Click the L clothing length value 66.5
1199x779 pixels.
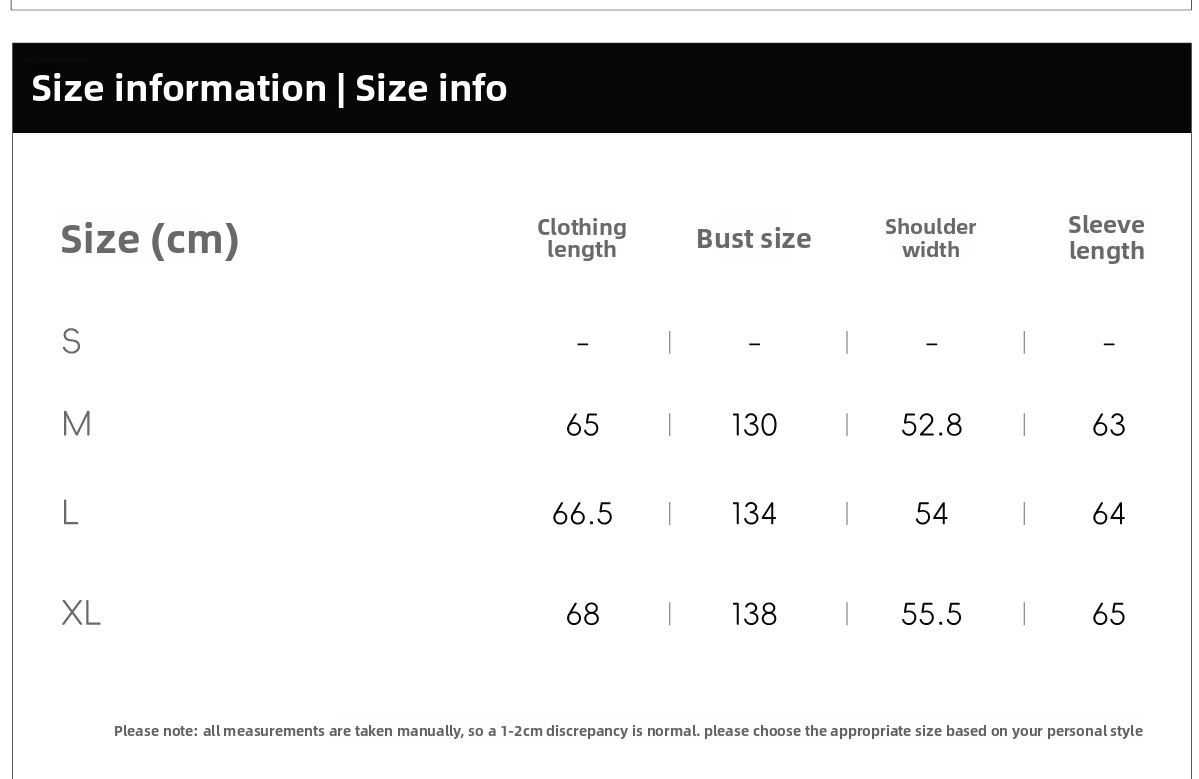pos(582,514)
